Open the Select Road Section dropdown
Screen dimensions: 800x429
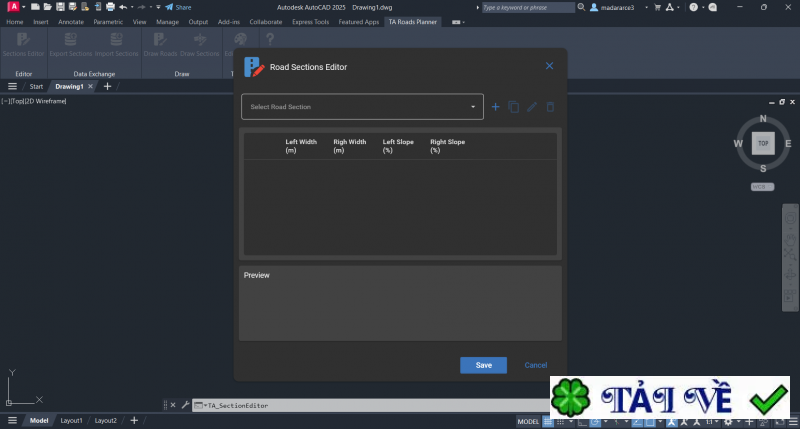[x=362, y=107]
